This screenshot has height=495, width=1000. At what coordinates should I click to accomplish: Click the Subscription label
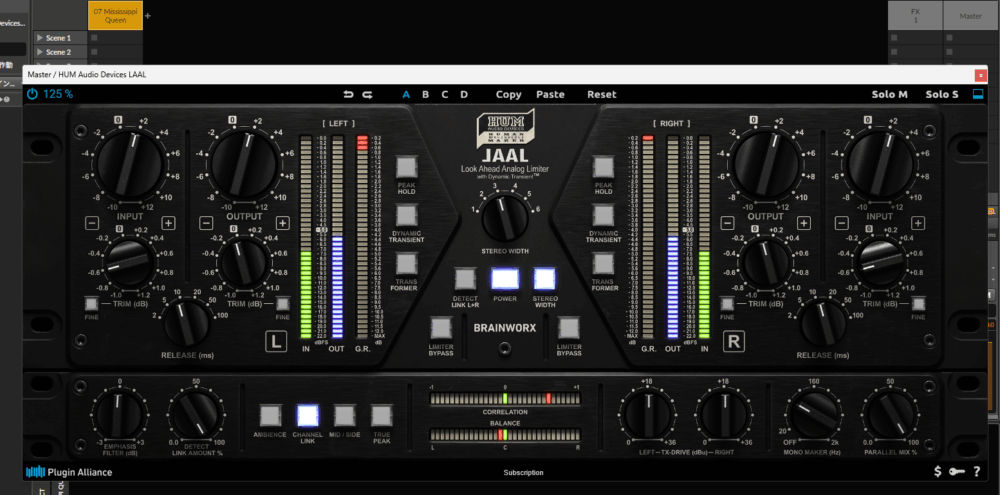524,473
